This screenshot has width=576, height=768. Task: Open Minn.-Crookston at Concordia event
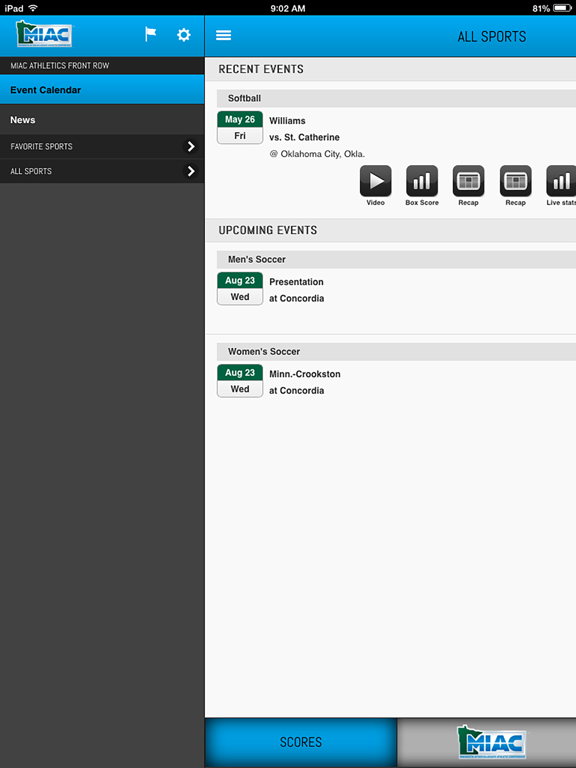(x=305, y=382)
